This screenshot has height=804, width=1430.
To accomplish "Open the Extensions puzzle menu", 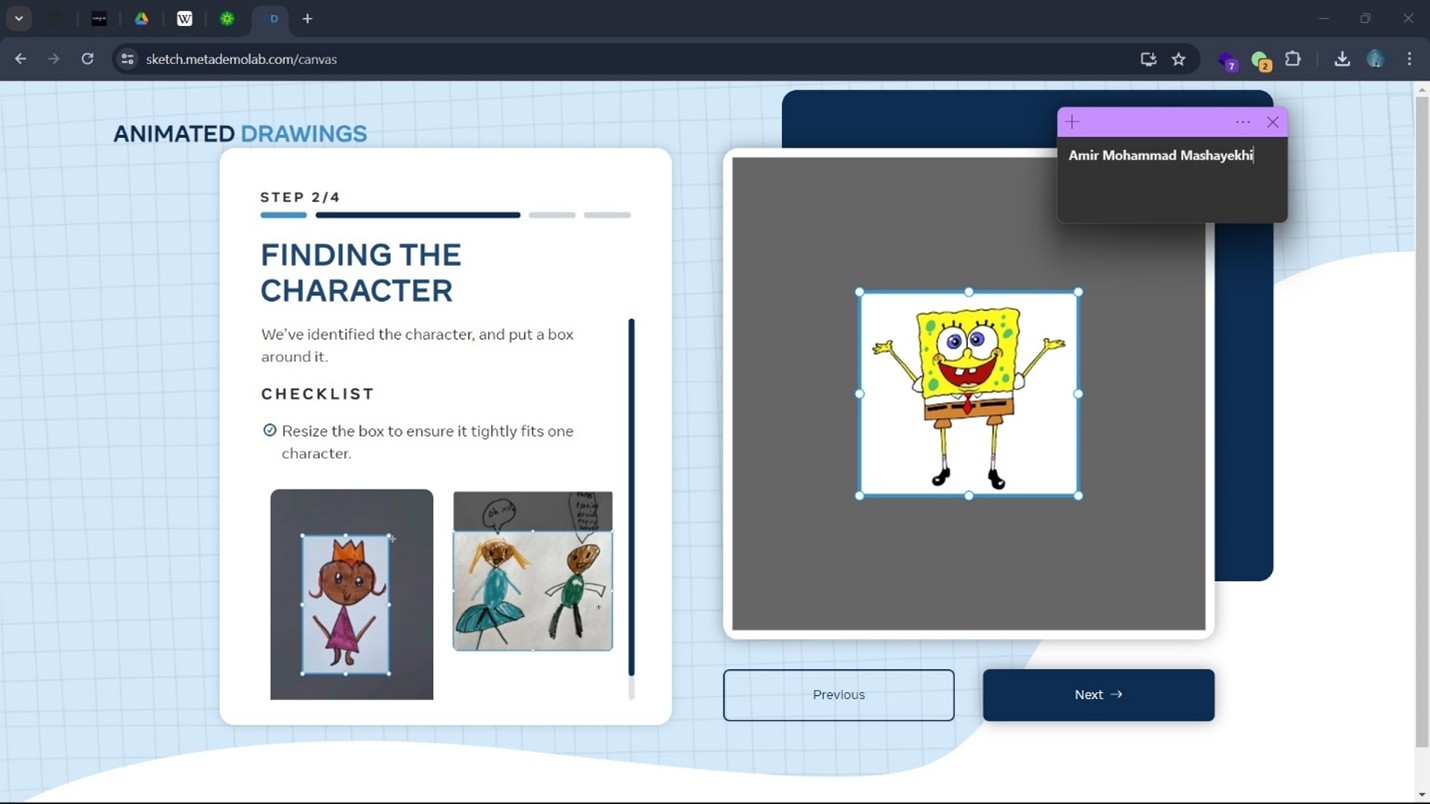I will tap(1293, 59).
